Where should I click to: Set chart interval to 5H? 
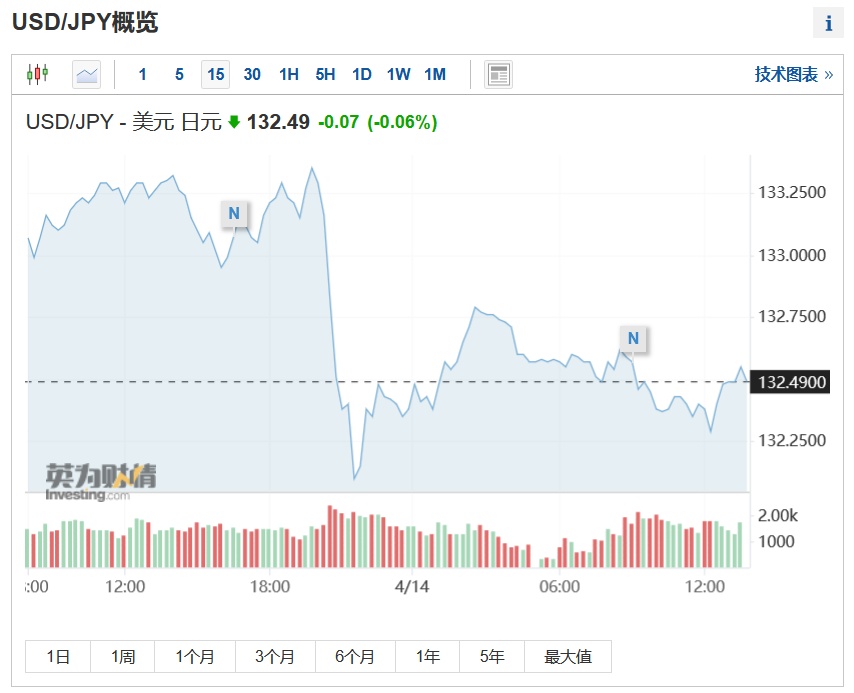tap(325, 74)
